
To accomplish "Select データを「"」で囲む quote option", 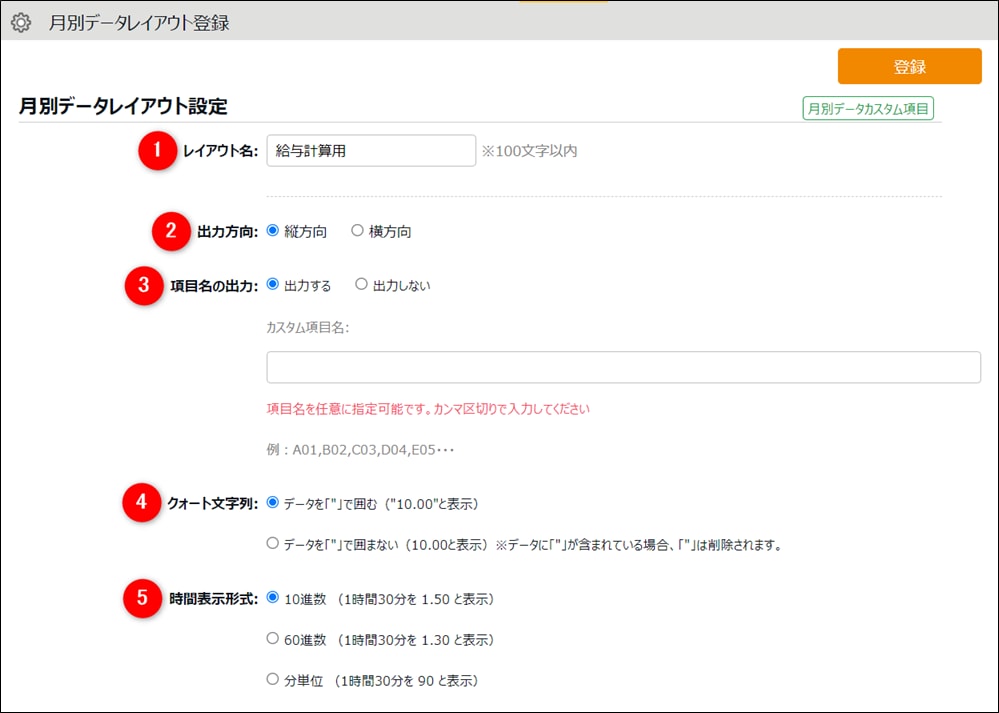I will tap(273, 503).
